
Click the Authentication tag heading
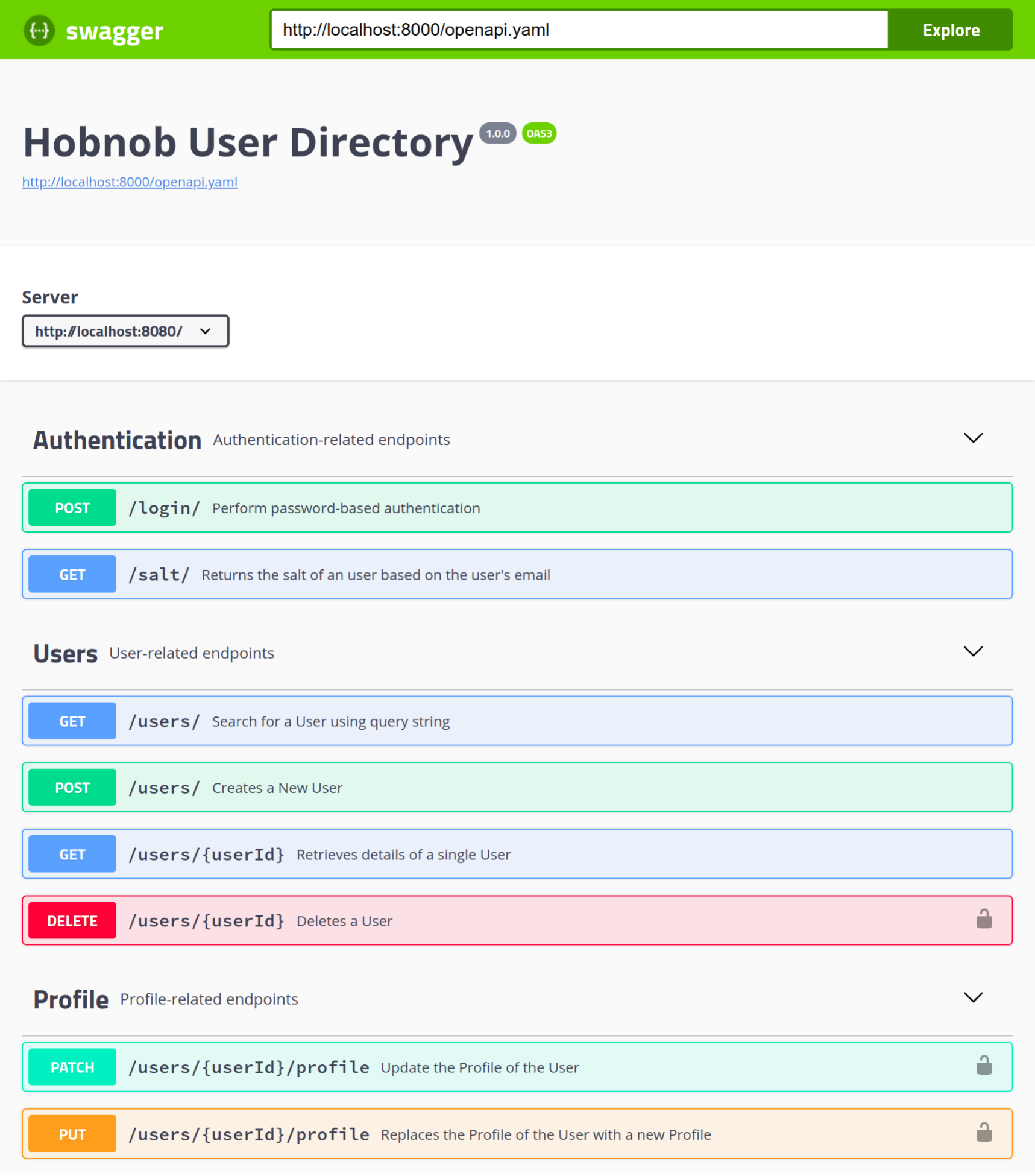[117, 440]
